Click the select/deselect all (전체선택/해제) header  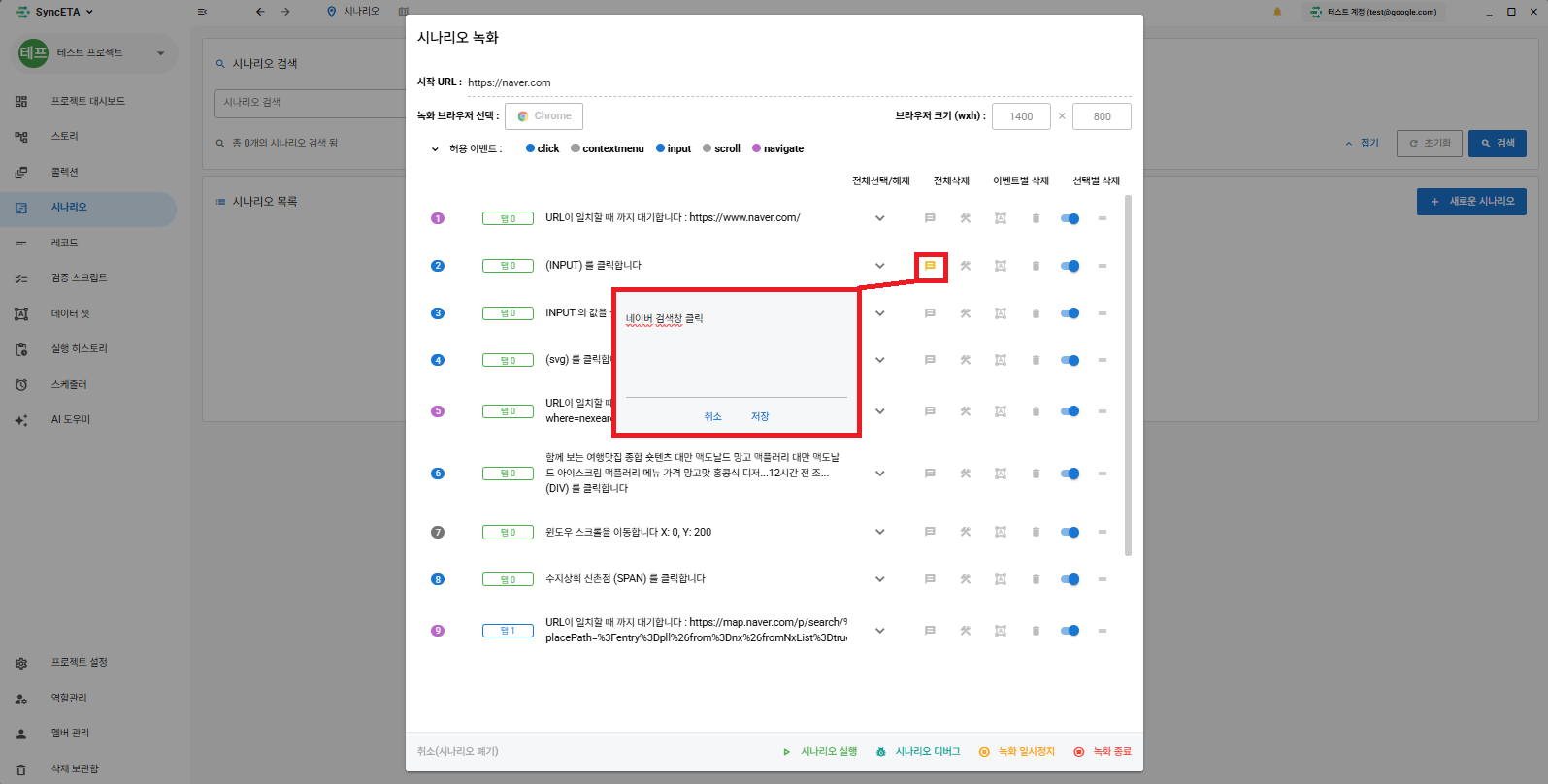881,180
